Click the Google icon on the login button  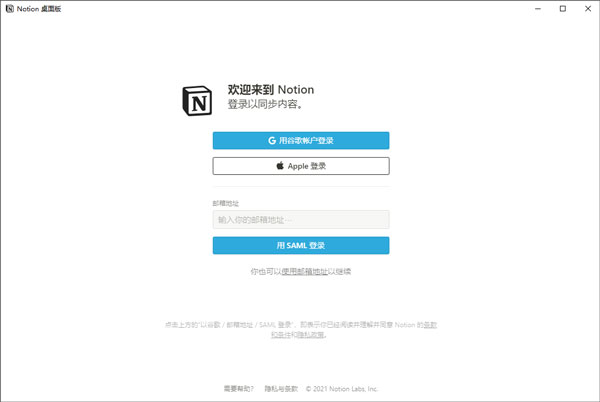tap(271, 141)
